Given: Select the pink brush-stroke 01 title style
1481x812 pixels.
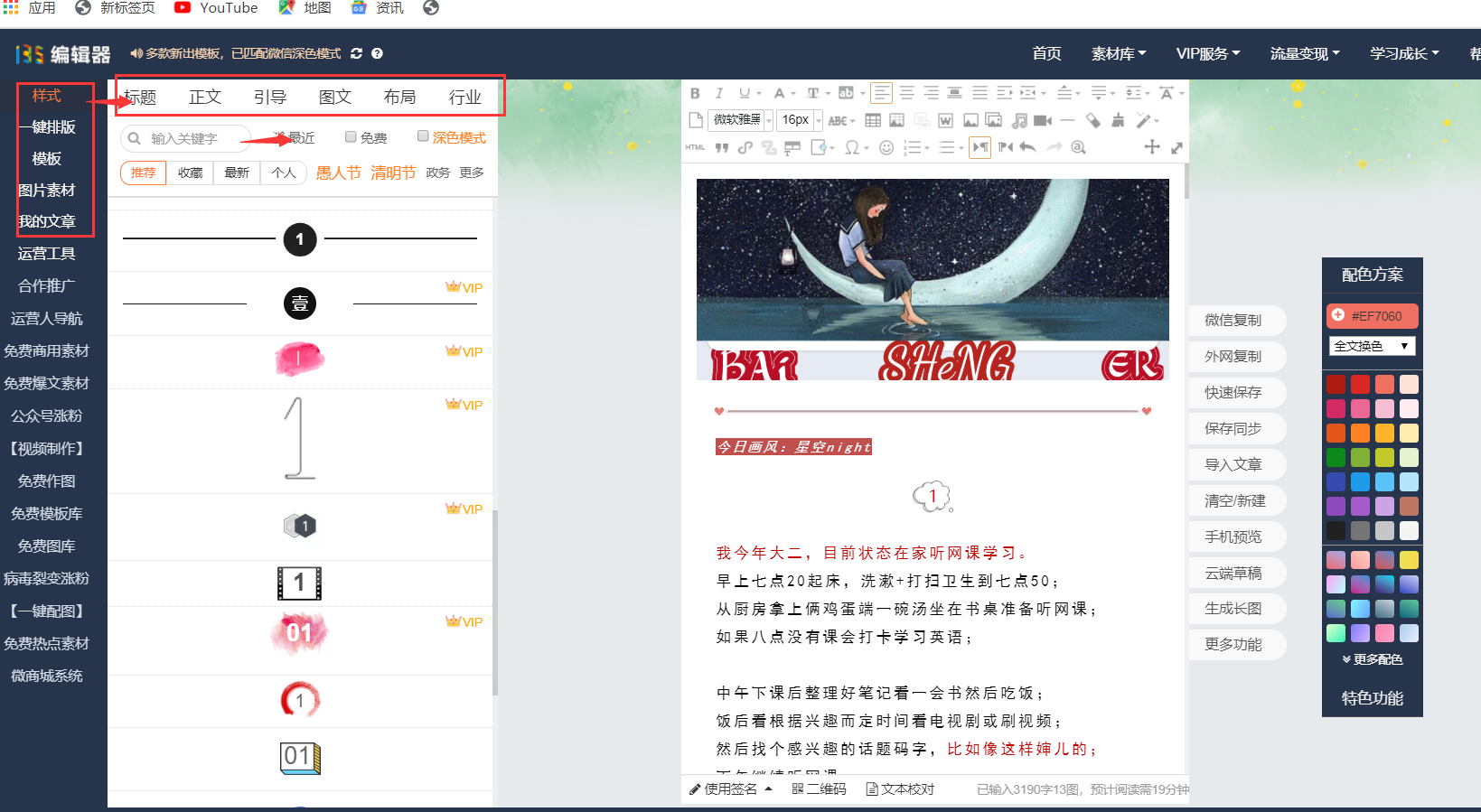Looking at the screenshot, I should tap(299, 631).
